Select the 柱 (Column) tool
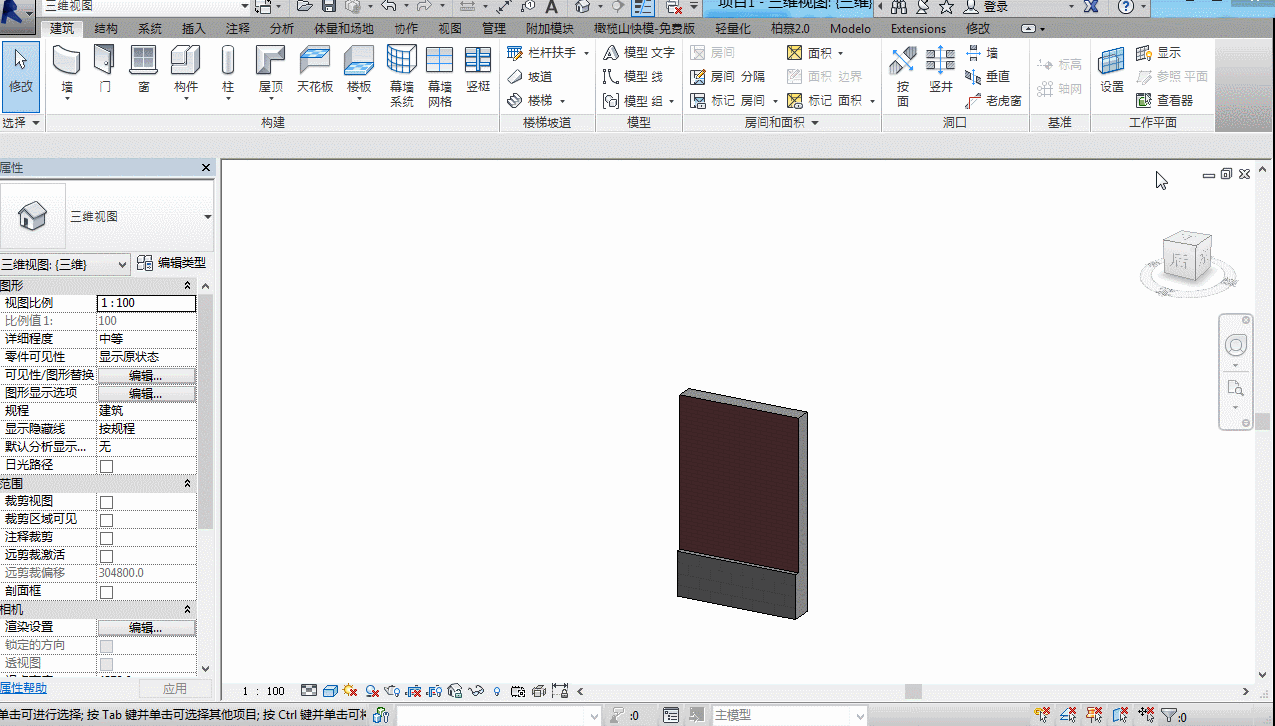 [x=228, y=70]
